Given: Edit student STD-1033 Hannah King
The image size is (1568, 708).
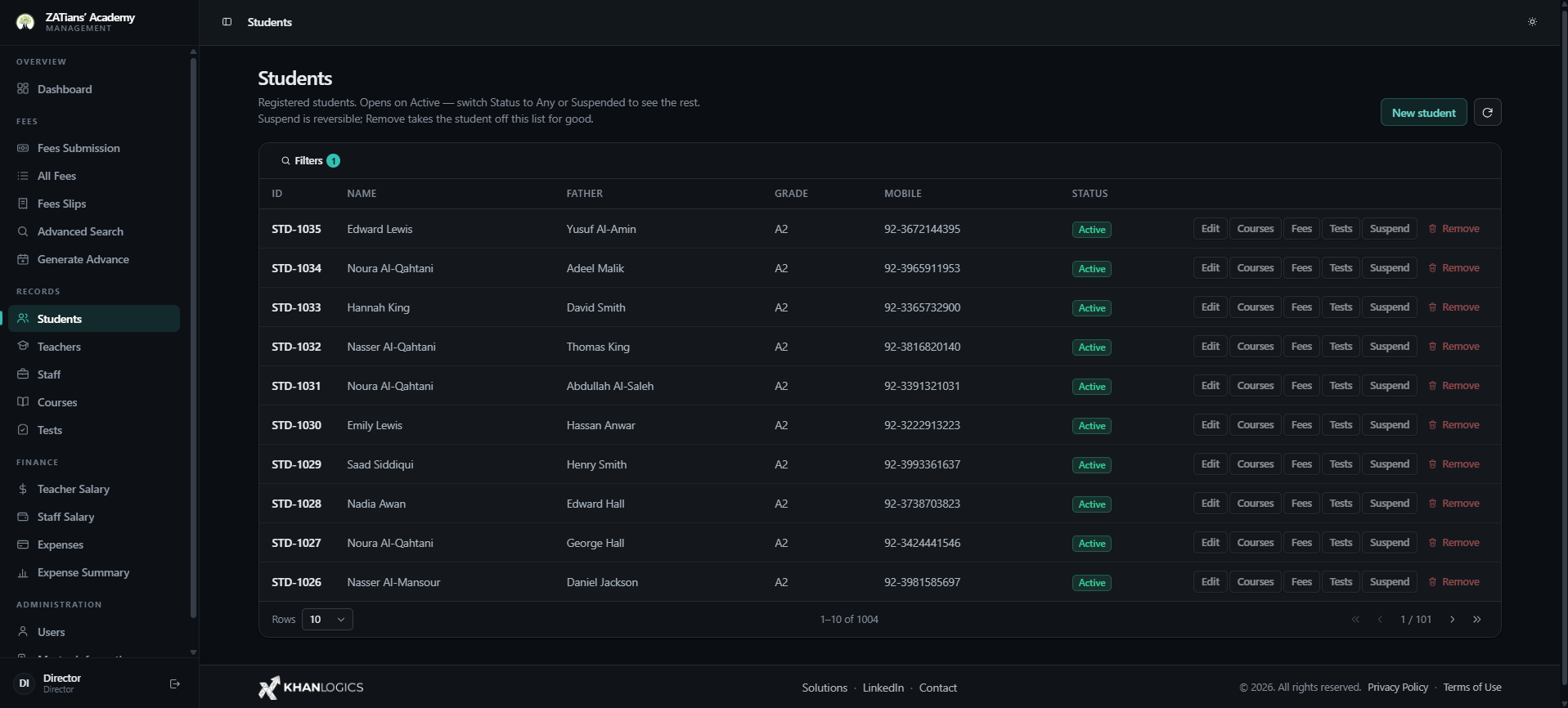Looking at the screenshot, I should click(x=1210, y=307).
